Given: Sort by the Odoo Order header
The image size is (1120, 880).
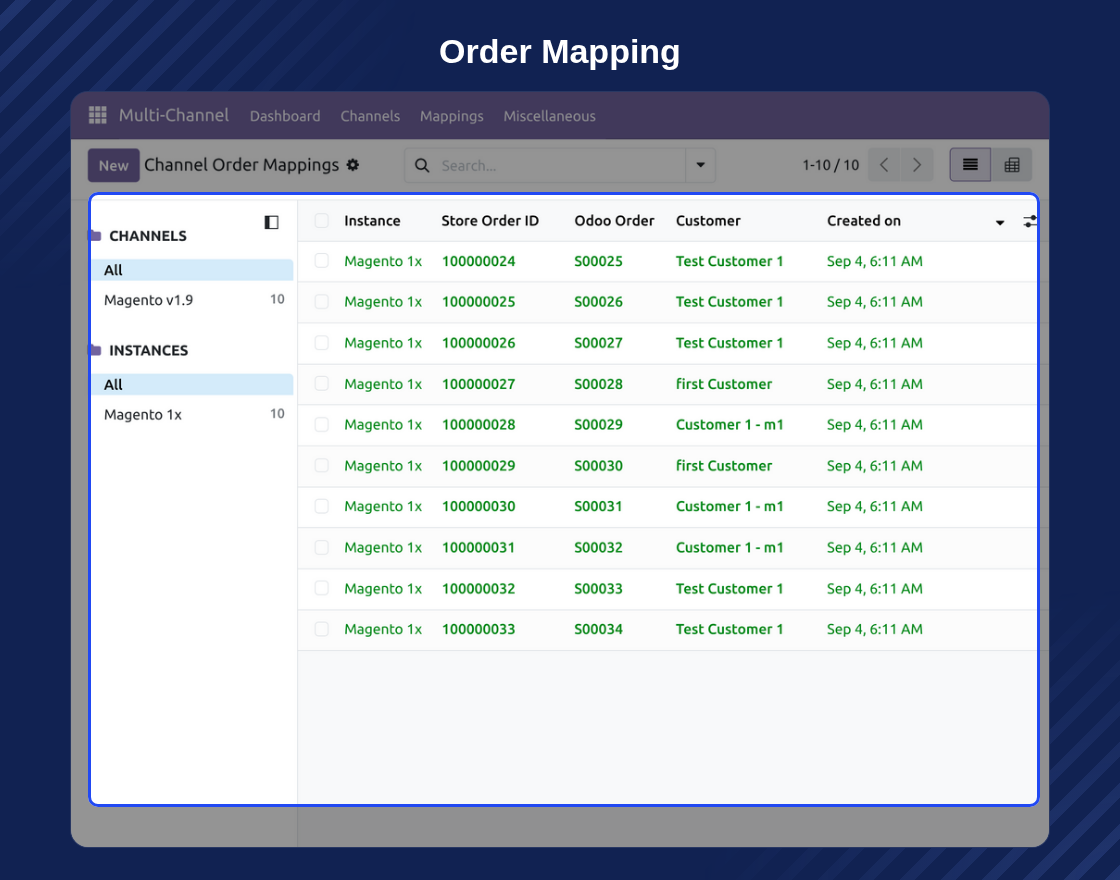Looking at the screenshot, I should pyautogui.click(x=614, y=221).
